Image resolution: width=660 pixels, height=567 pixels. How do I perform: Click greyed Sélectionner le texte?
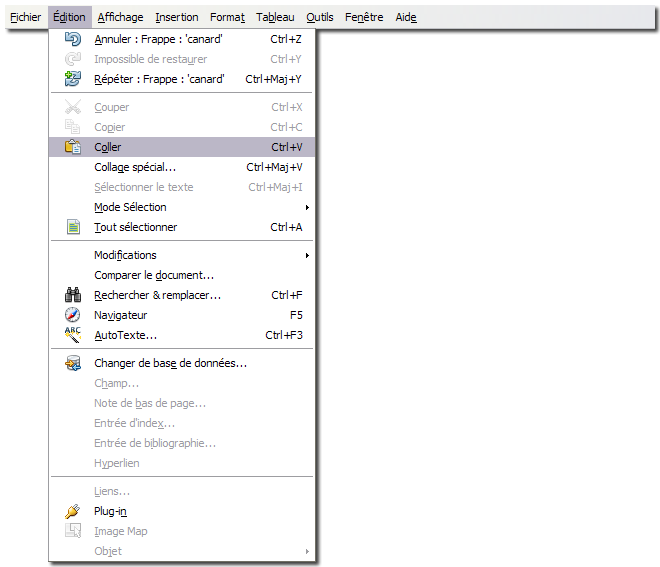click(182, 187)
